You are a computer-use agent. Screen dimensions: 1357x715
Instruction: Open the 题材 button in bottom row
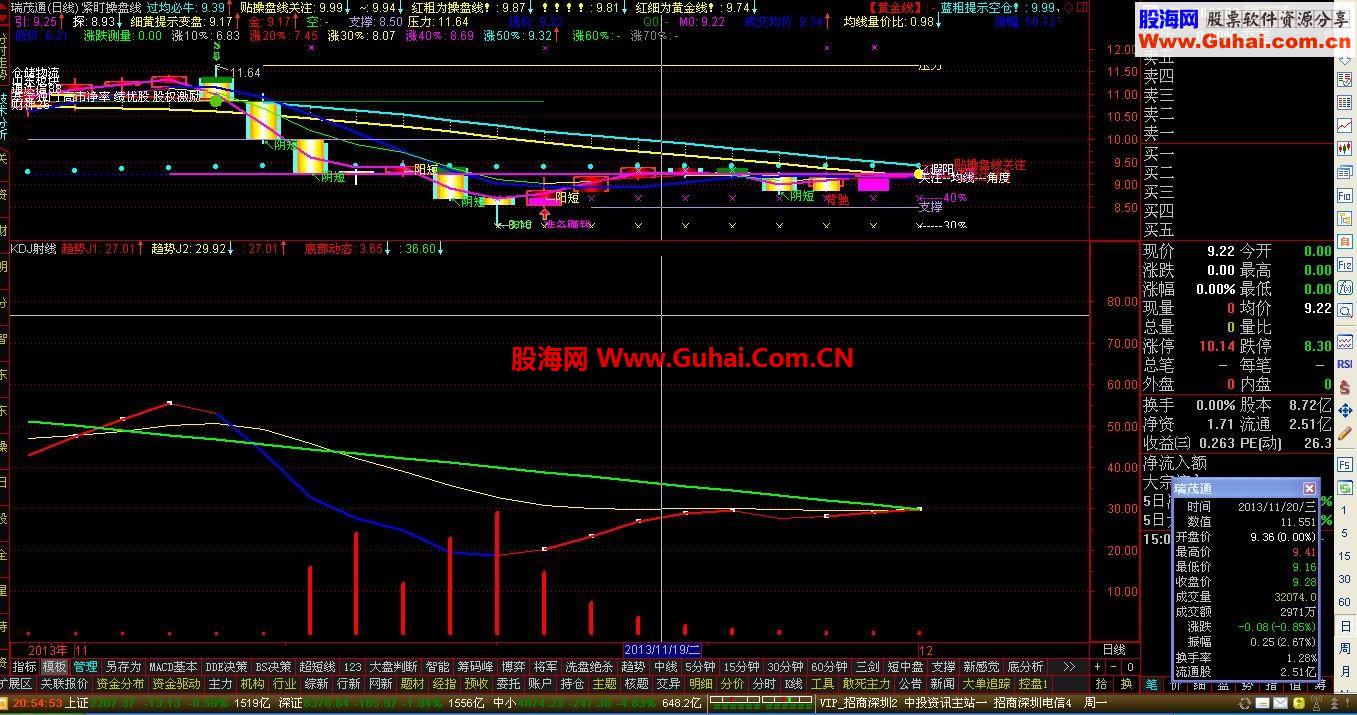pos(412,684)
